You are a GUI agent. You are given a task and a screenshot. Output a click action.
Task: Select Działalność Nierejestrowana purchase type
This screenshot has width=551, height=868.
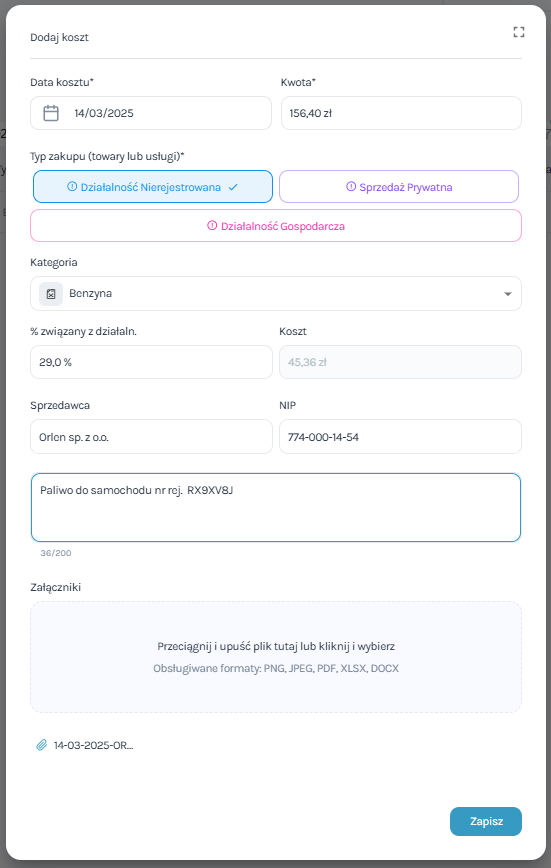(153, 187)
